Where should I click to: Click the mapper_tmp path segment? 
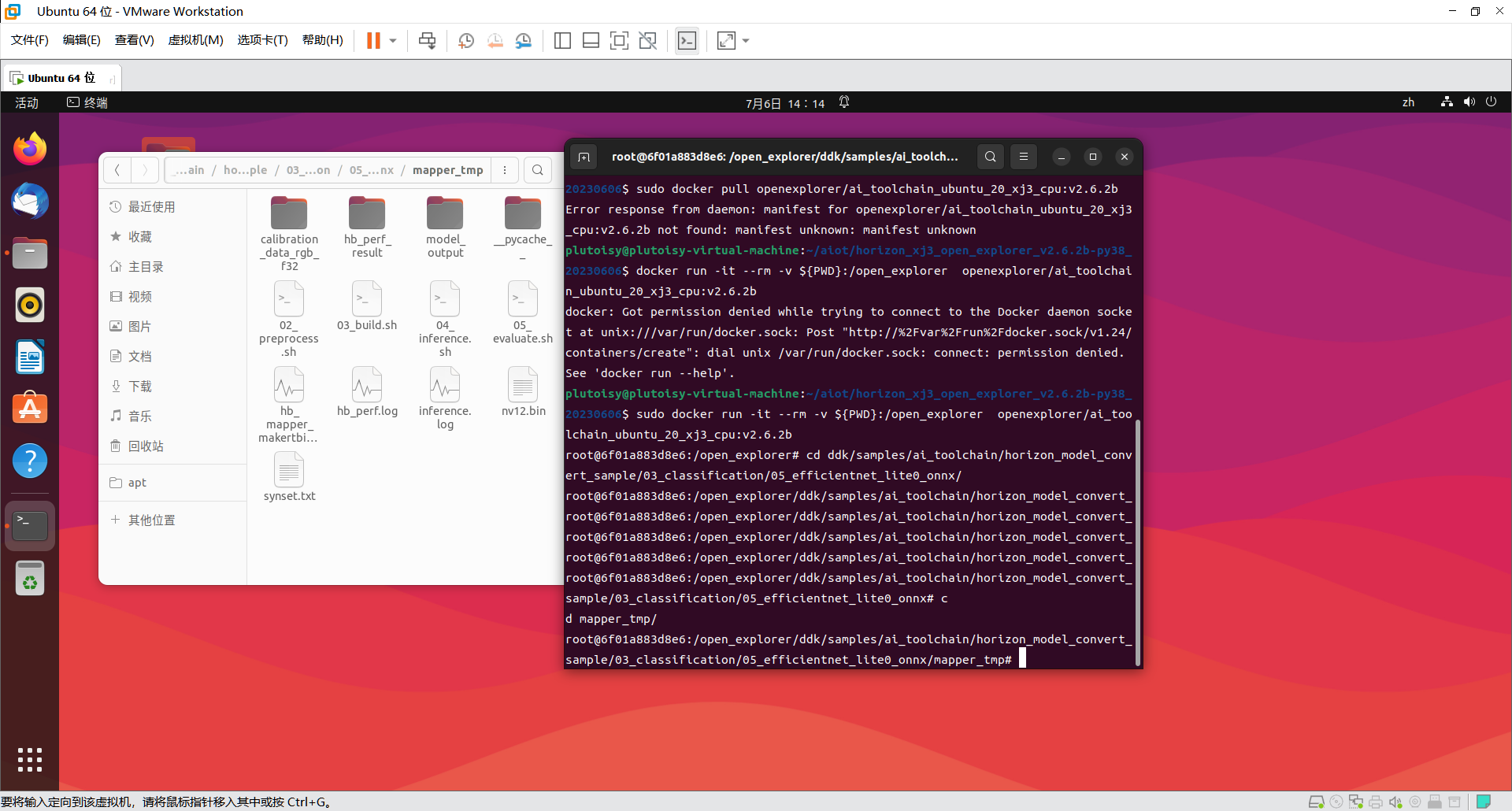click(448, 170)
